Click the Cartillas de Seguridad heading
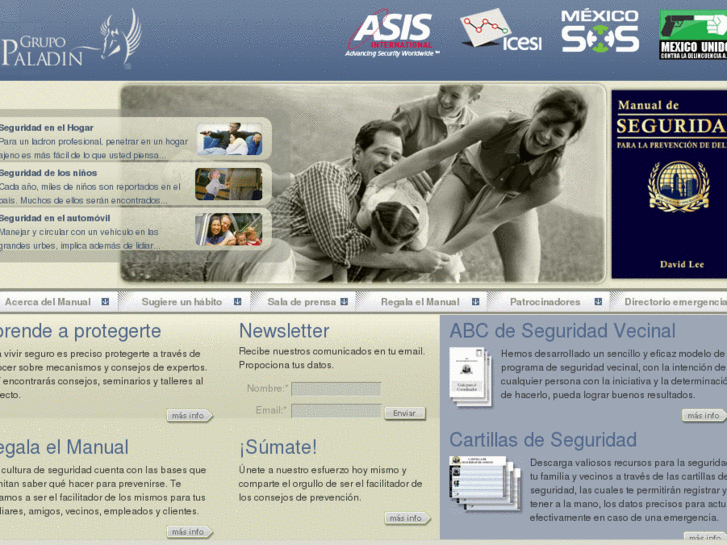The height and width of the screenshot is (545, 727). 543,440
